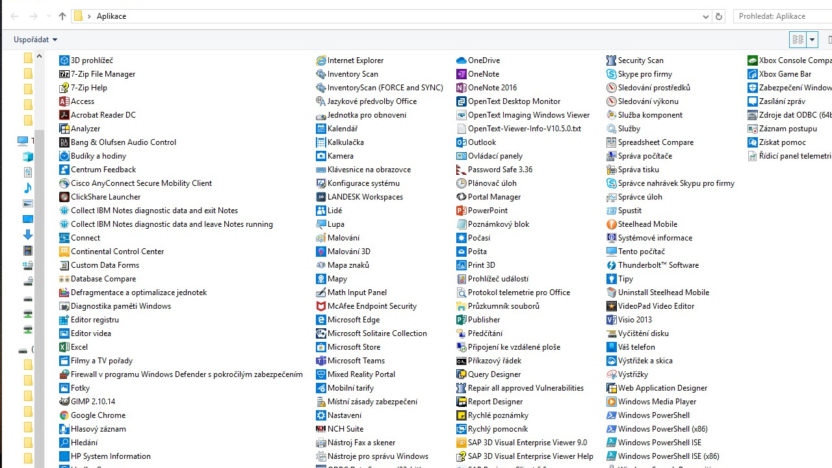Image resolution: width=832 pixels, height=468 pixels.
Task: Click the Microsoft Teams icon
Action: [321, 361]
